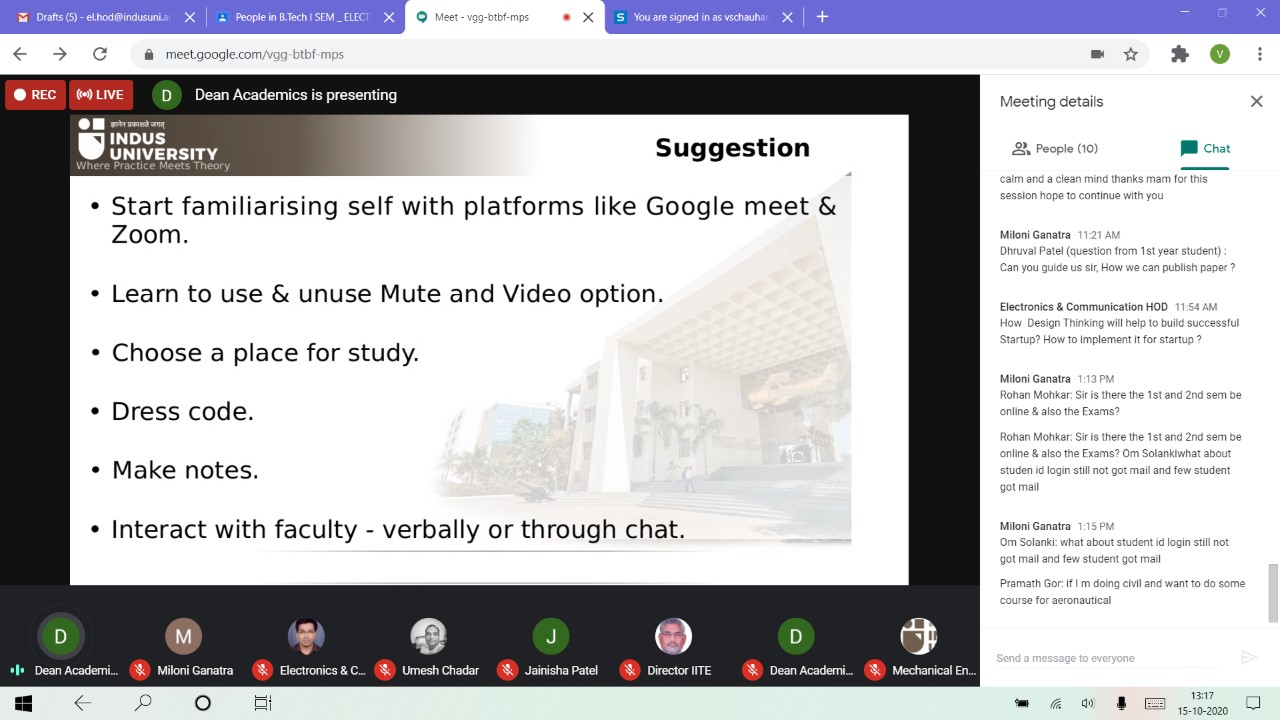Click the muted mic icon beside Umesh Chadar
Viewport: 1280px width, 720px height.
(385, 670)
